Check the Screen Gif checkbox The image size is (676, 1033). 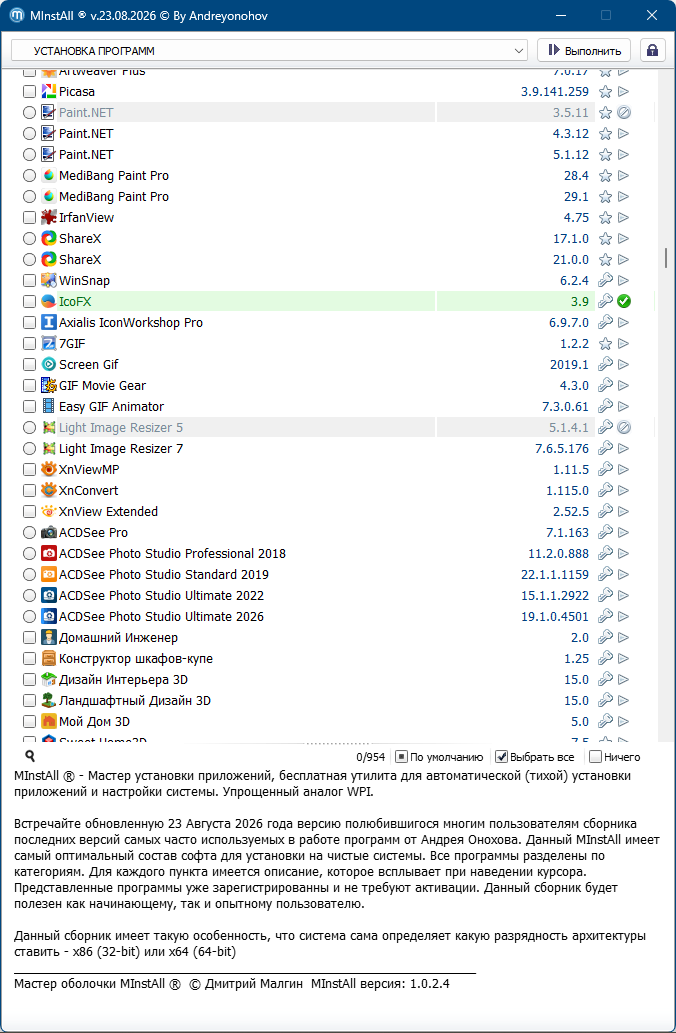coord(29,364)
